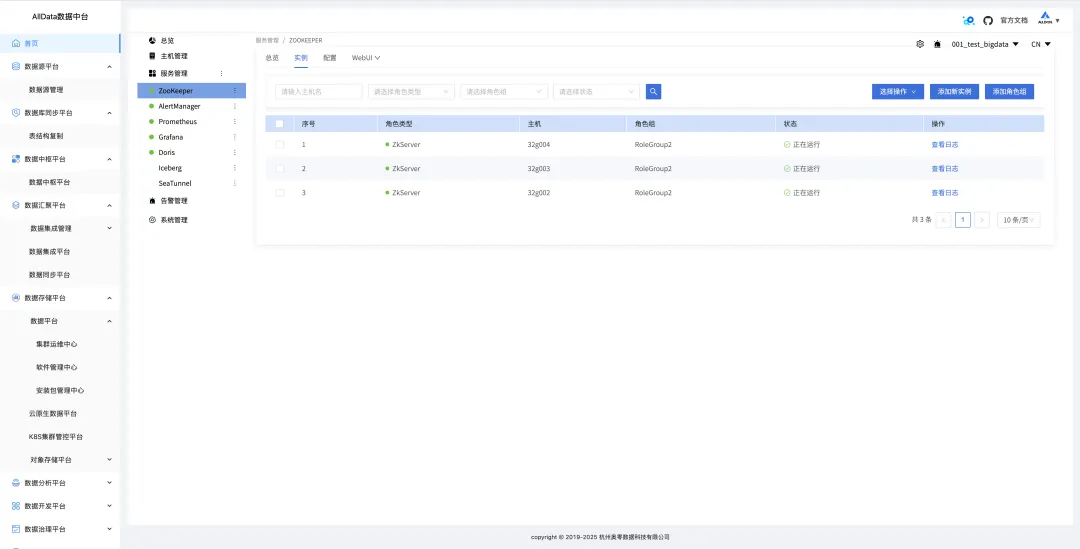Open the more-options dots for AlertManager
This screenshot has width=1080, height=549.
coord(234,106)
